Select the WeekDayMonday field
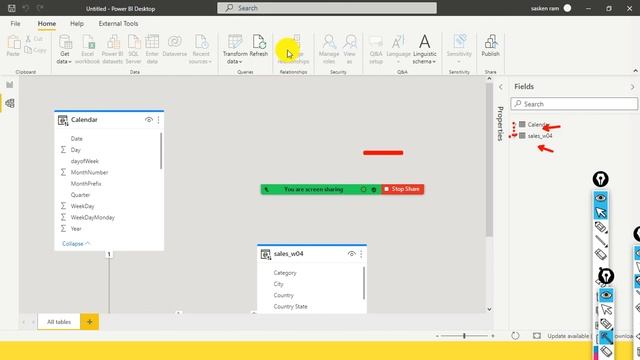 click(93, 218)
